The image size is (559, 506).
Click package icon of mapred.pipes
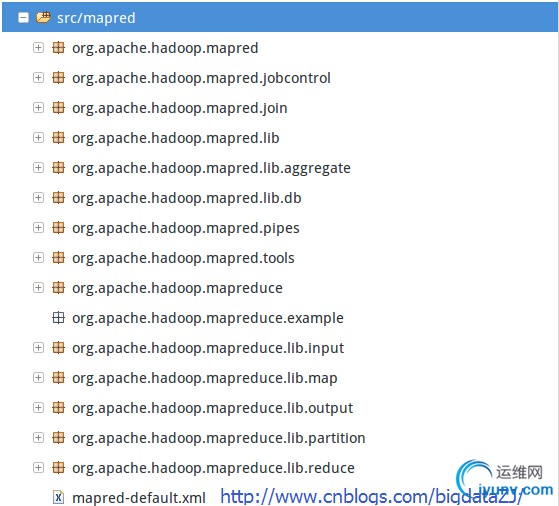coord(58,227)
